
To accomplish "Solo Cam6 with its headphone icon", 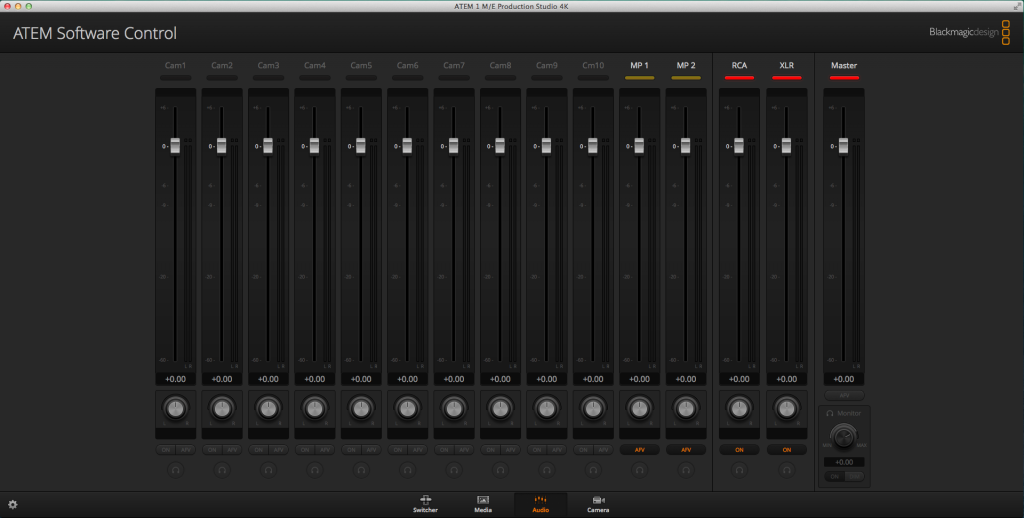I will tap(408, 469).
